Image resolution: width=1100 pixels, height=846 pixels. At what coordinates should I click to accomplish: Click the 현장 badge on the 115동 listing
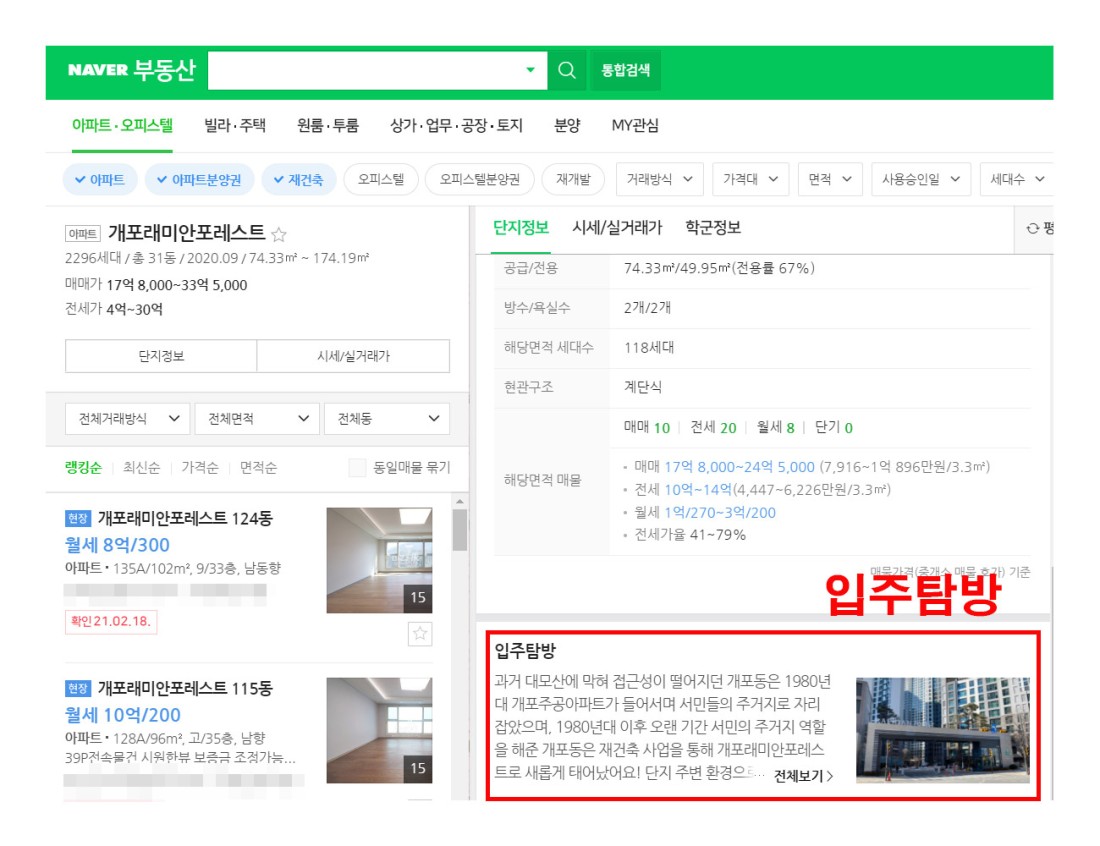pos(78,688)
